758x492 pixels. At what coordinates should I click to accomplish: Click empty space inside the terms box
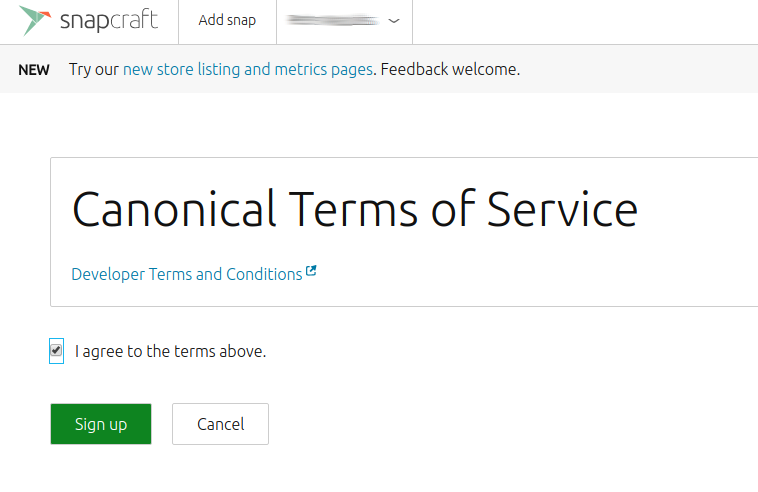[x=532, y=275]
